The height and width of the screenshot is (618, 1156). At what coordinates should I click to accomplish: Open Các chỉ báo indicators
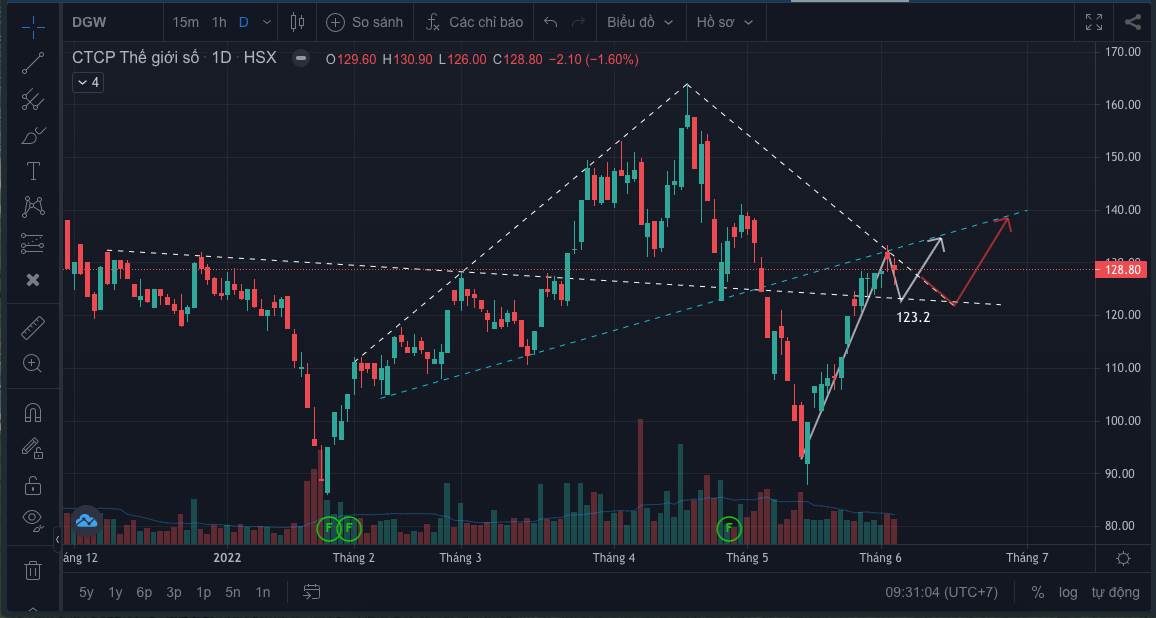pos(474,22)
